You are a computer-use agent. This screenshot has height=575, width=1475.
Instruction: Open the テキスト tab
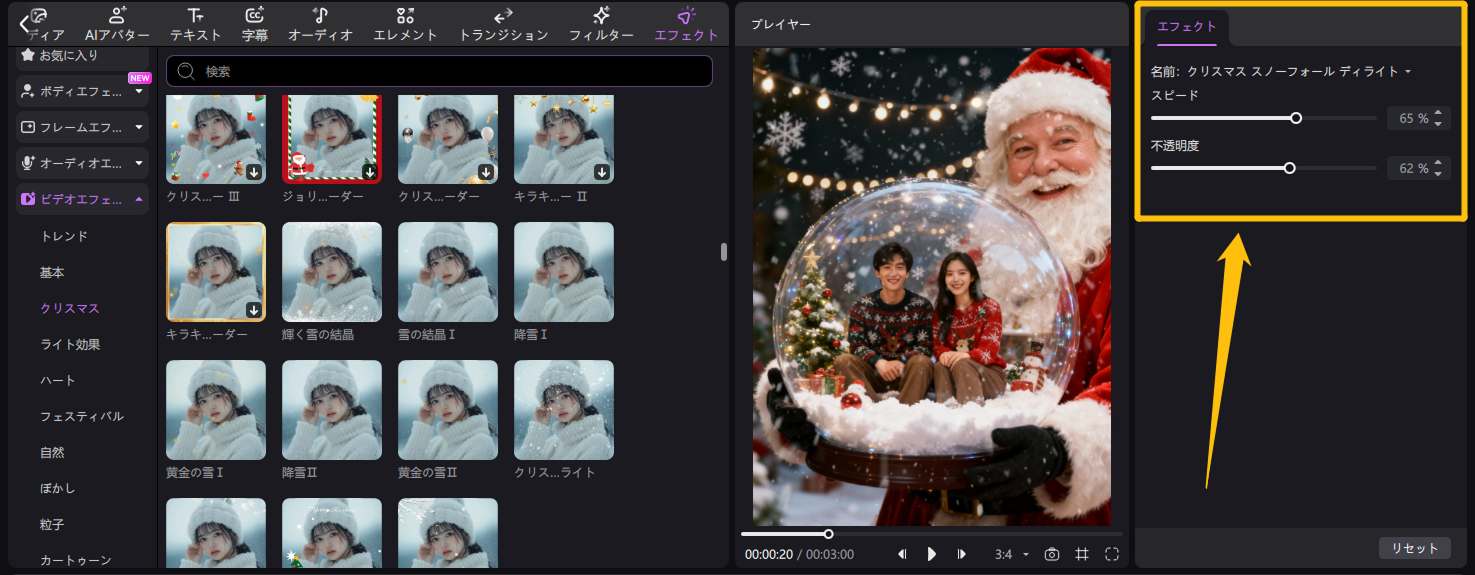tap(195, 24)
